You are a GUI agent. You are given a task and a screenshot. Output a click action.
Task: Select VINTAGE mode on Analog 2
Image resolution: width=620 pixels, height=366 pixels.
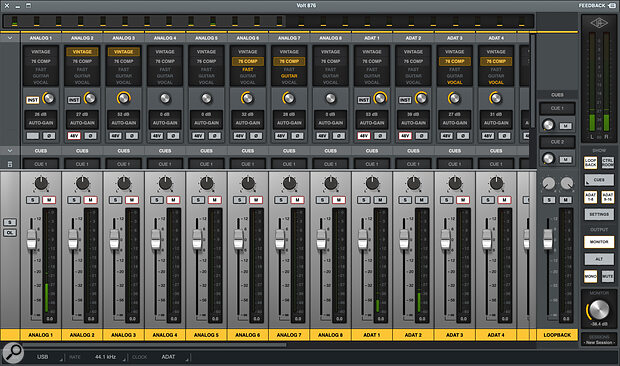(x=82, y=52)
